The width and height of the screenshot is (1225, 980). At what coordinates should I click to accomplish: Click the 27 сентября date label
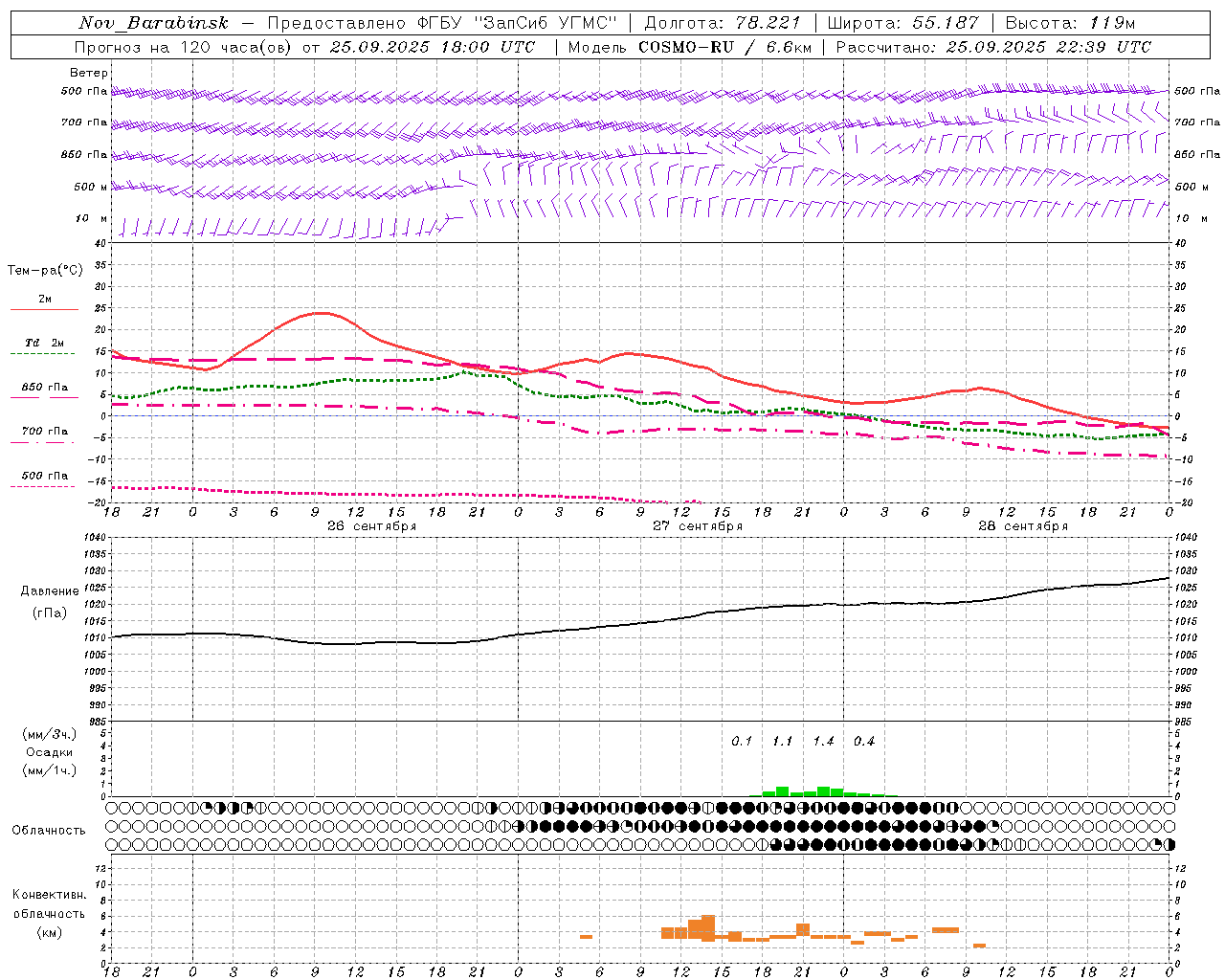tap(697, 526)
